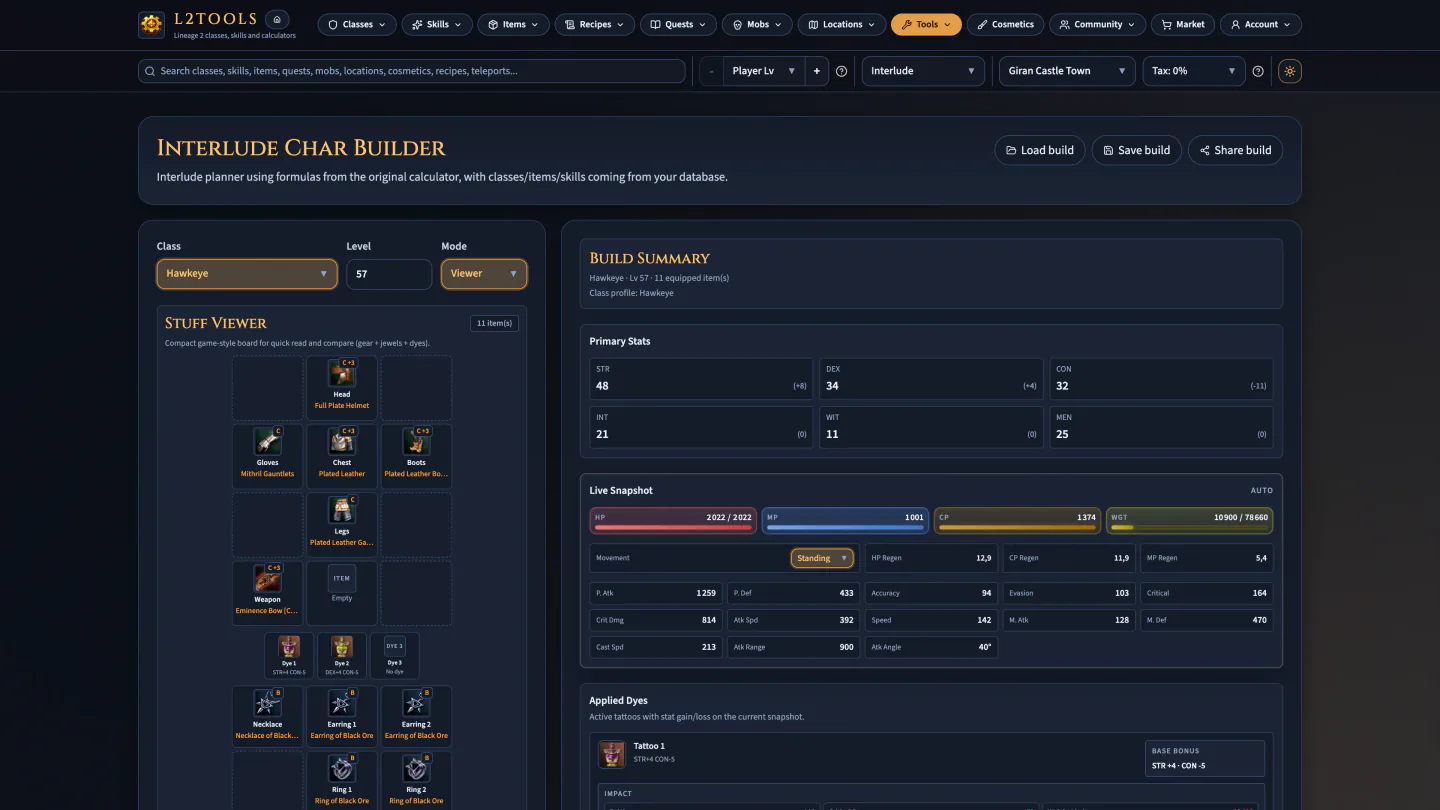
Task: Select the Plated Leather Gaiters legs slot
Action: [x=342, y=525]
